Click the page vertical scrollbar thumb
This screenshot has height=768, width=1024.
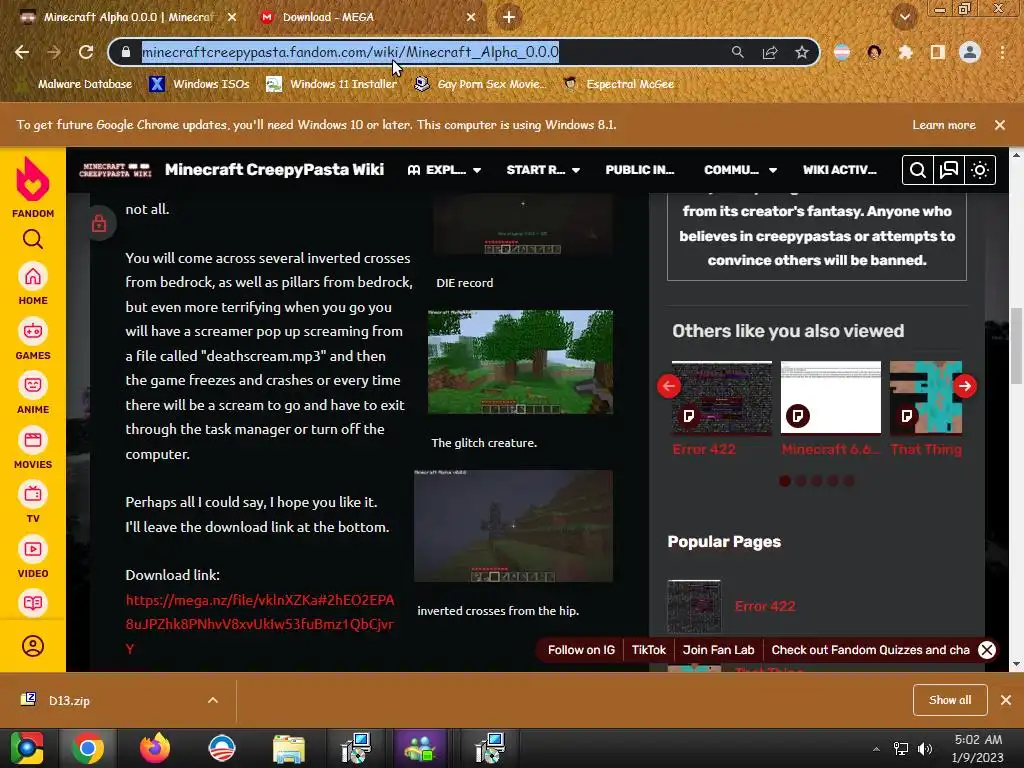(1016, 346)
